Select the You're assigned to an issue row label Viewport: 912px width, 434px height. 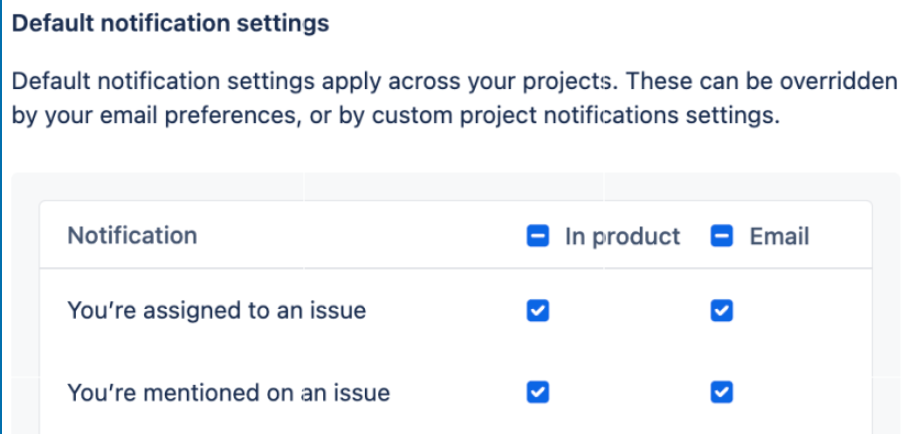tap(216, 311)
